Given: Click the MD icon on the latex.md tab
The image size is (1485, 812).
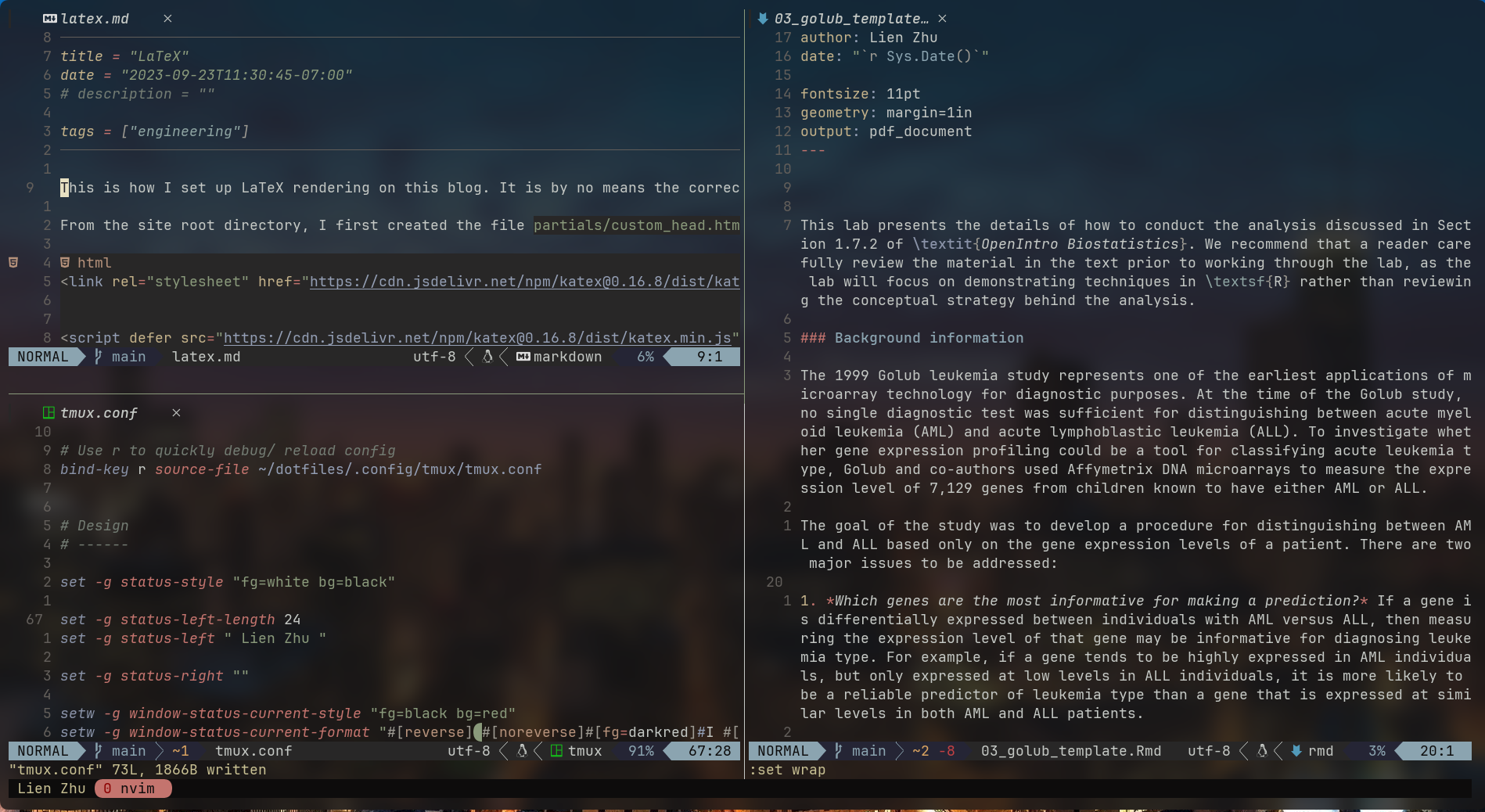Looking at the screenshot, I should click(x=49, y=18).
